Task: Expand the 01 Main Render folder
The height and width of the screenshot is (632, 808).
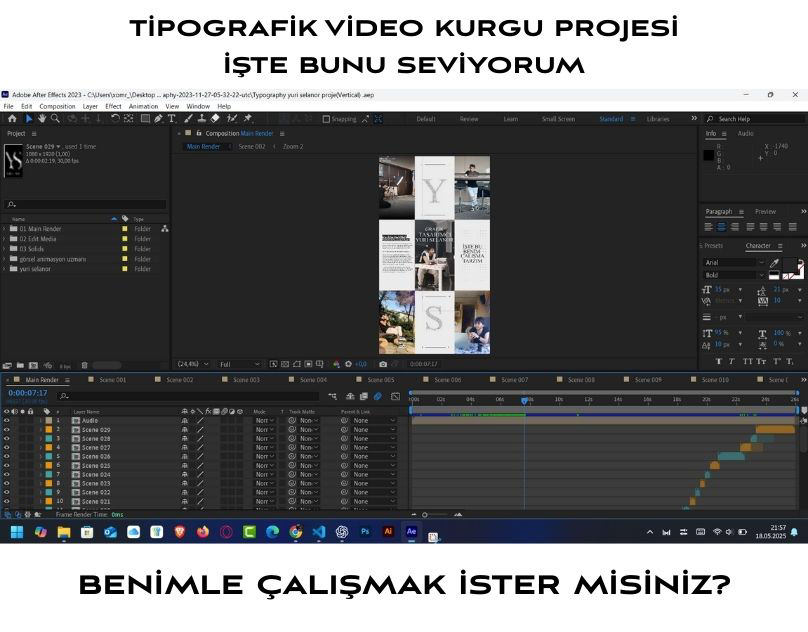Action: pos(4,229)
